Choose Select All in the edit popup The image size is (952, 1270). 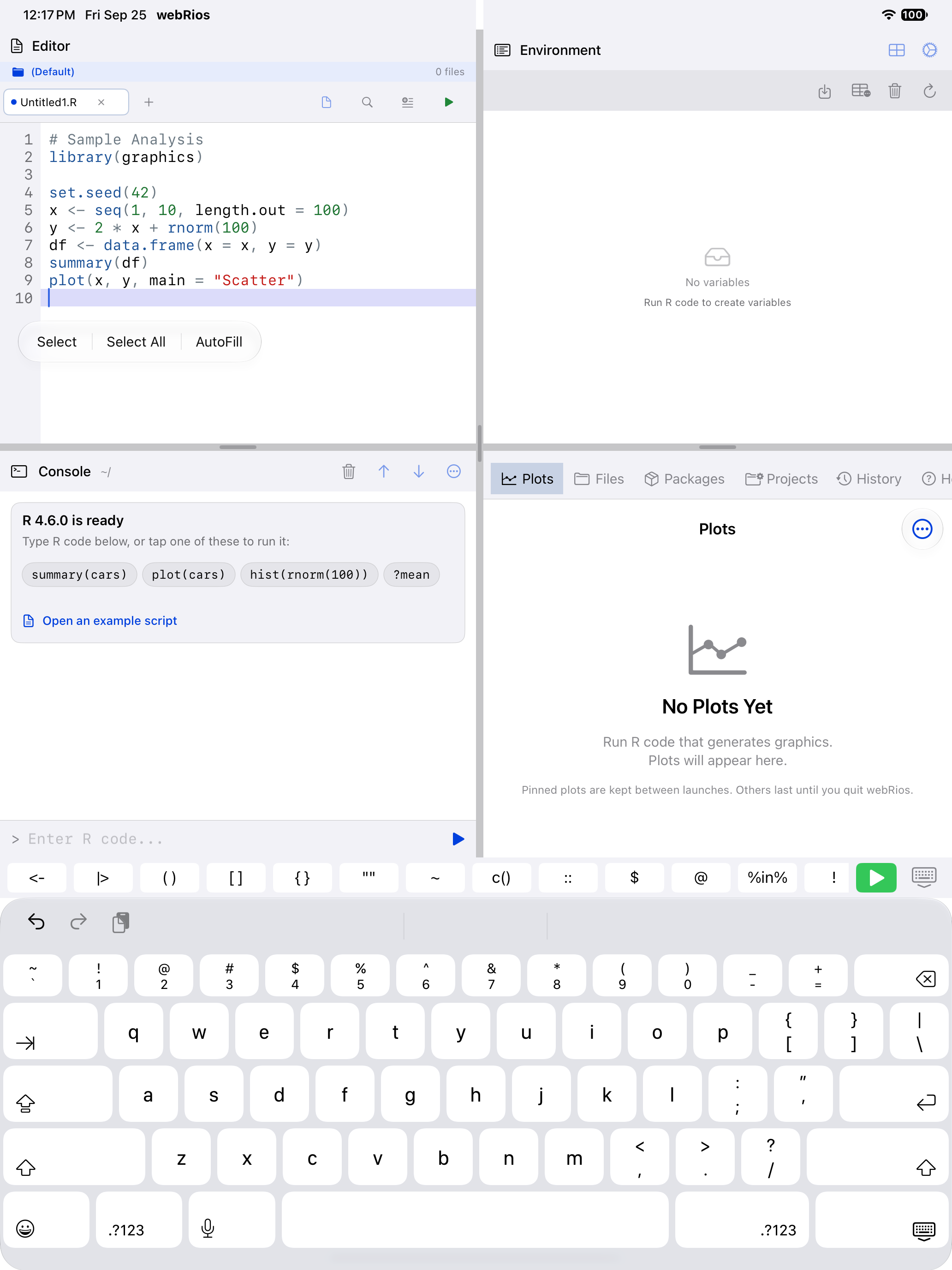[136, 341]
